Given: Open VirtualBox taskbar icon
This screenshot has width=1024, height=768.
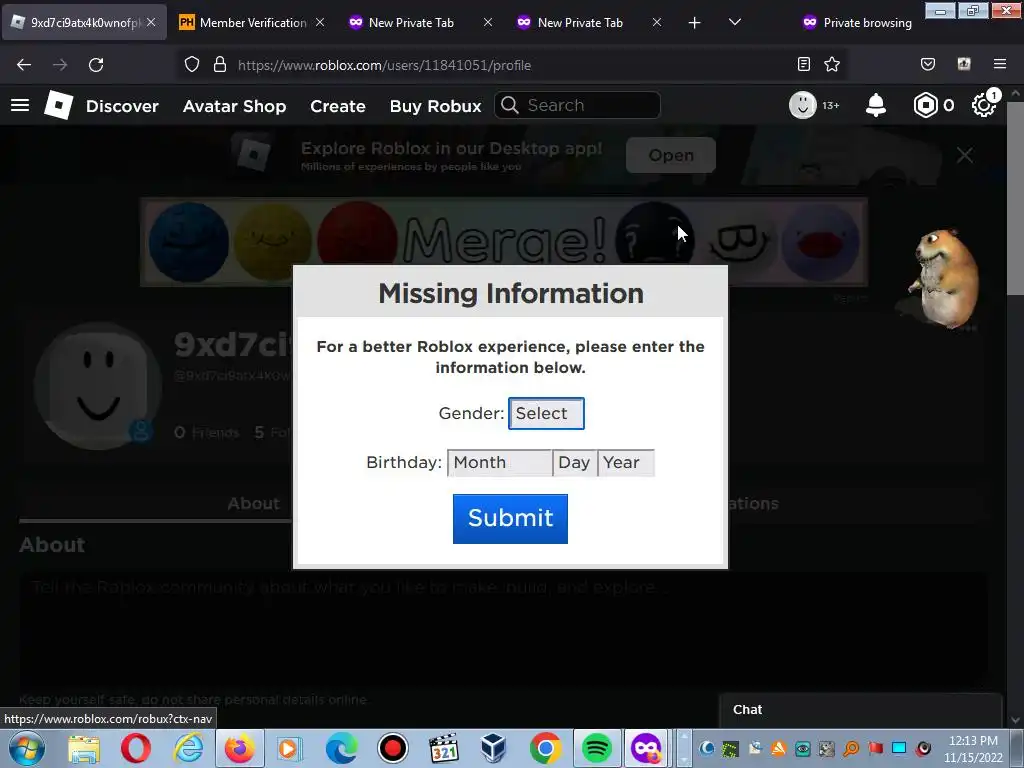Looking at the screenshot, I should point(494,748).
